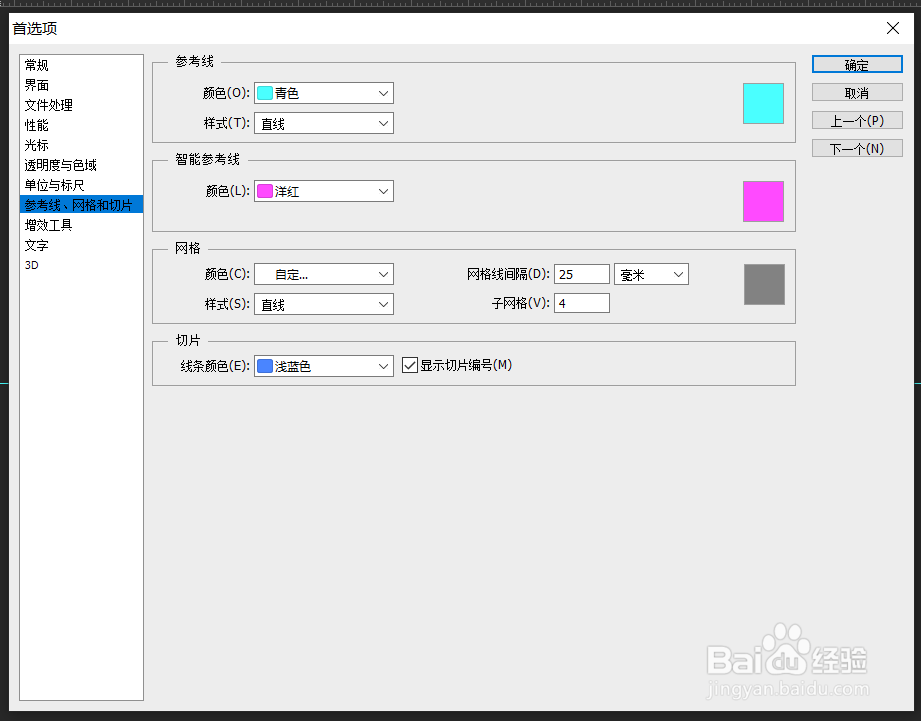Open the 常规 preferences category
921x721 pixels.
[x=81, y=65]
